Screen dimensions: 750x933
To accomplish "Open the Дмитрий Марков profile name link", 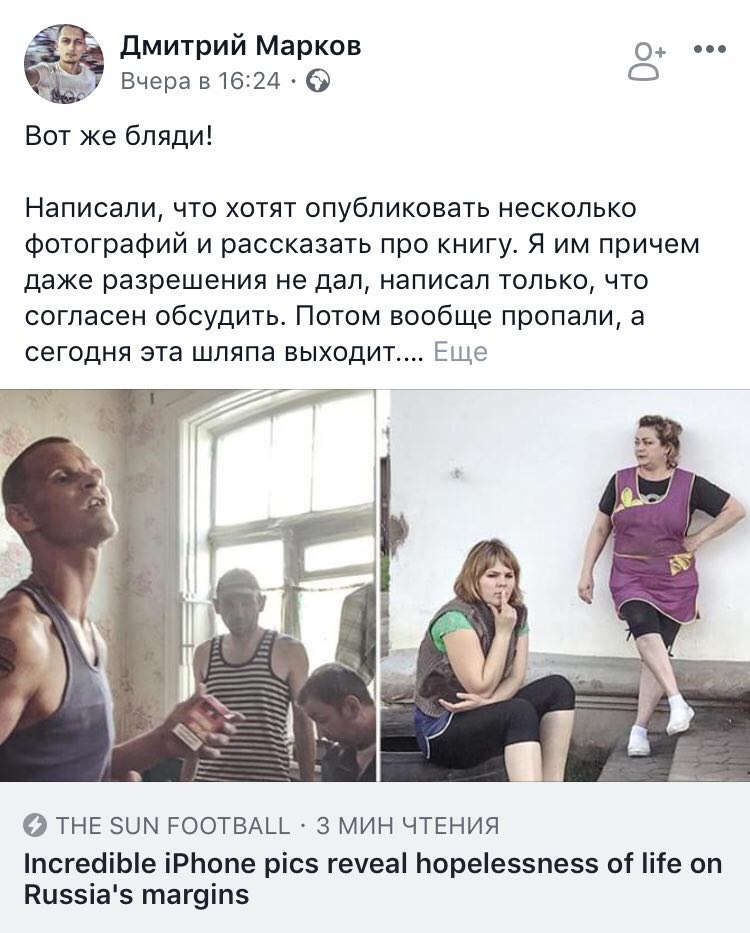I will click(241, 46).
